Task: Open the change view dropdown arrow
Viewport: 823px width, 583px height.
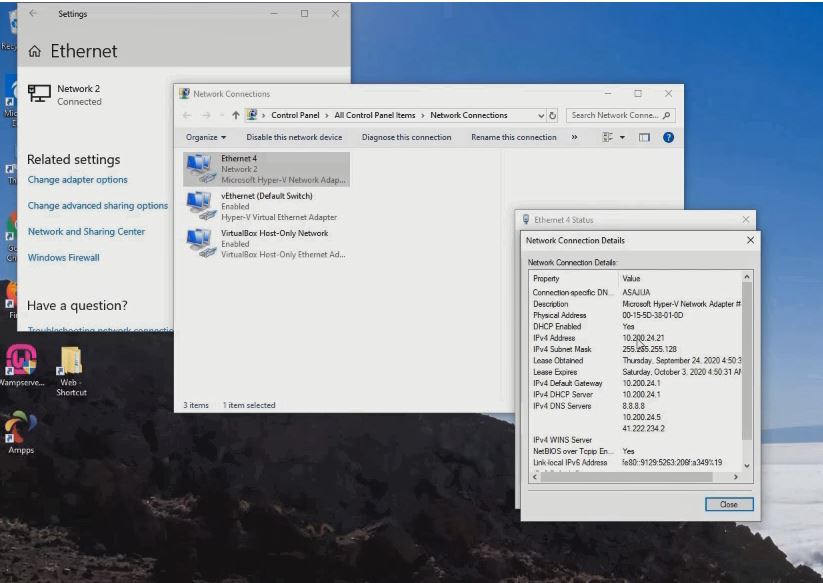Action: 622,137
